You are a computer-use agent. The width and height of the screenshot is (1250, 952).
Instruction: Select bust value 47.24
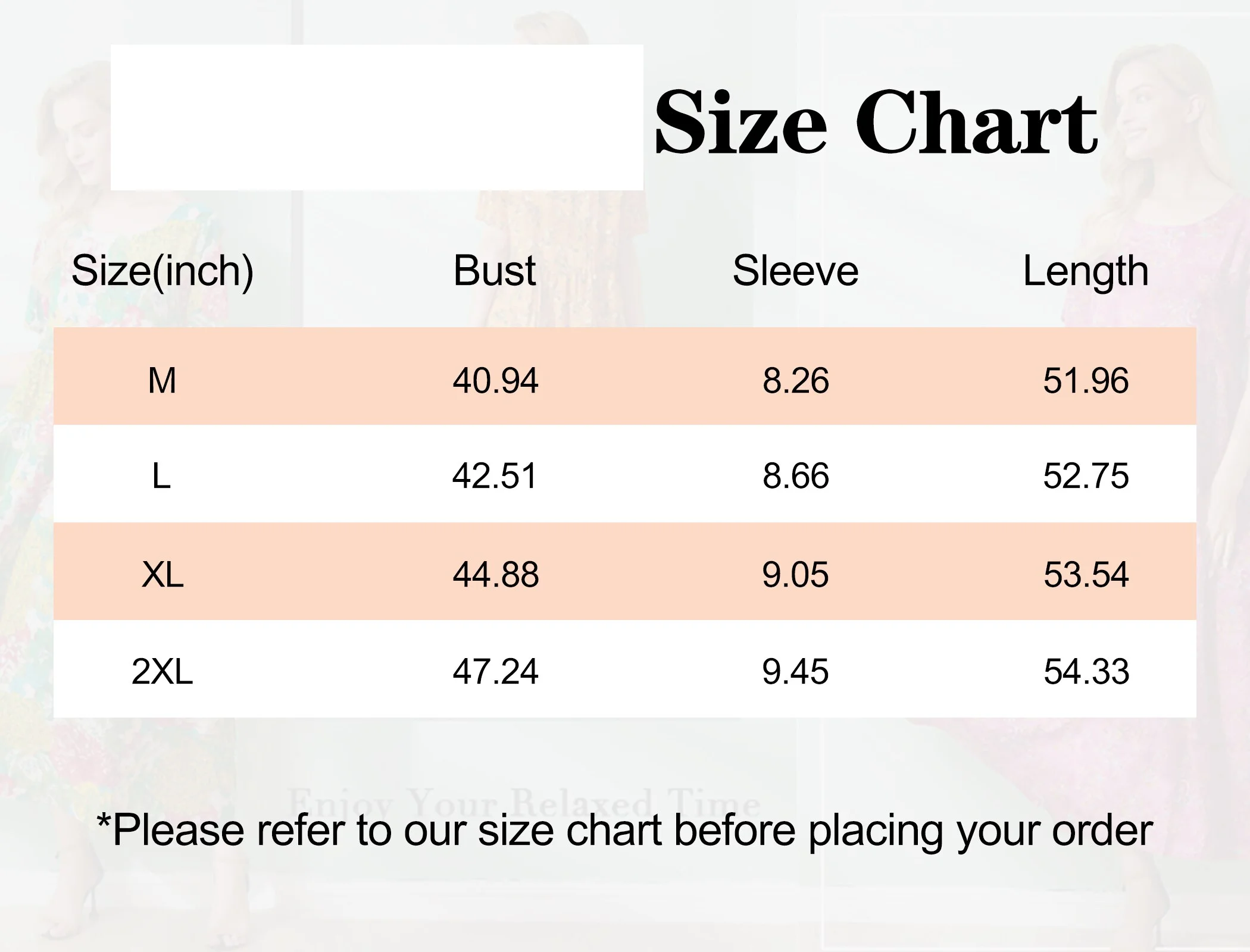495,672
